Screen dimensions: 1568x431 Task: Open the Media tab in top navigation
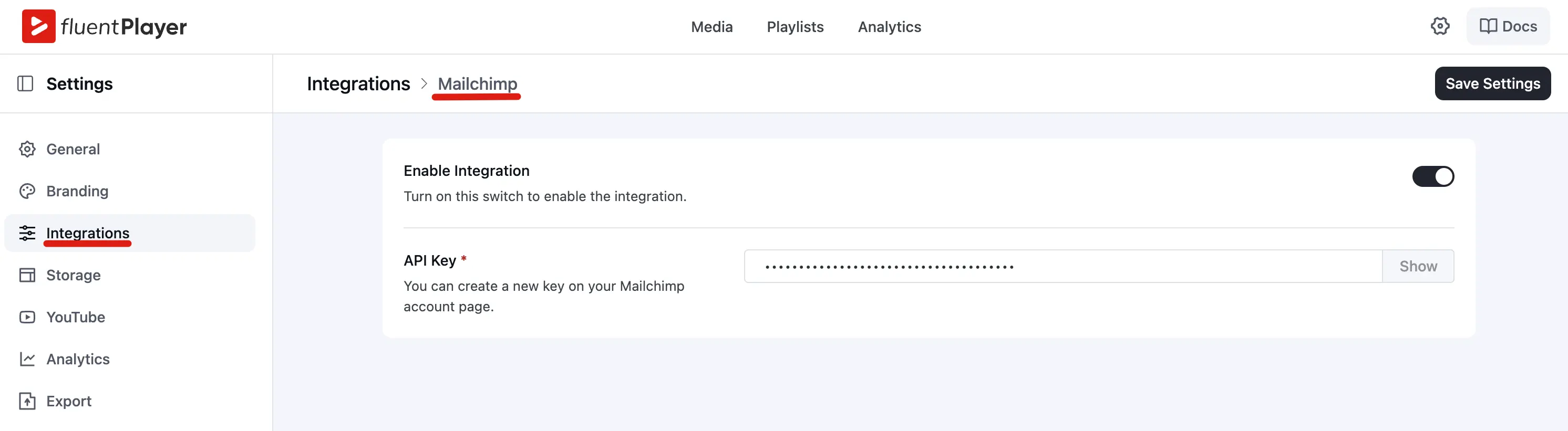[x=711, y=27]
